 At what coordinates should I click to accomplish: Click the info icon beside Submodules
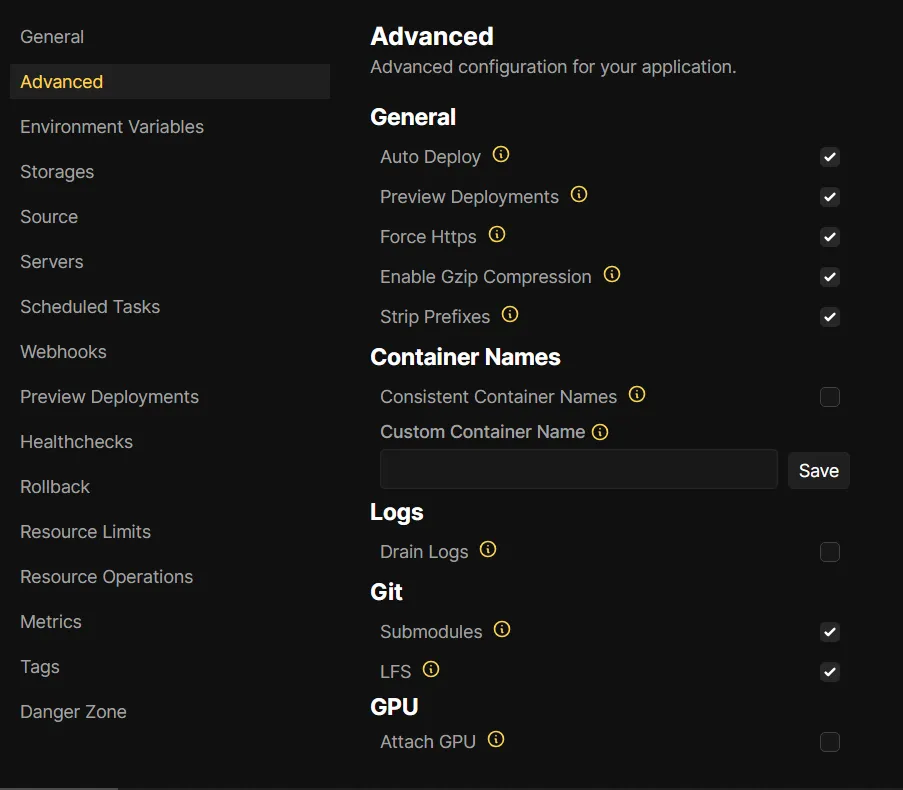pos(502,630)
